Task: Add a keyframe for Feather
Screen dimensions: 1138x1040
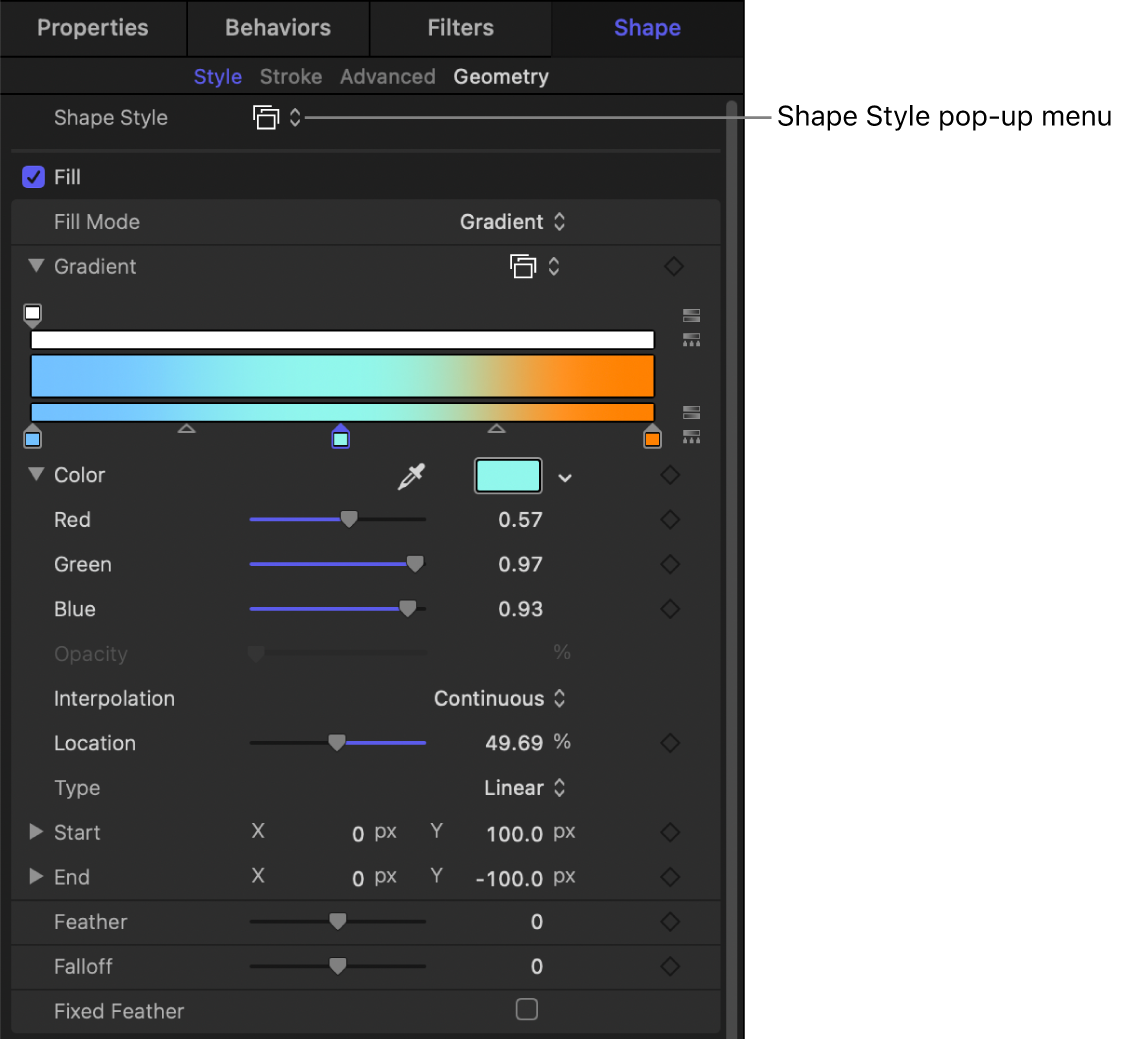Action: coord(669,922)
